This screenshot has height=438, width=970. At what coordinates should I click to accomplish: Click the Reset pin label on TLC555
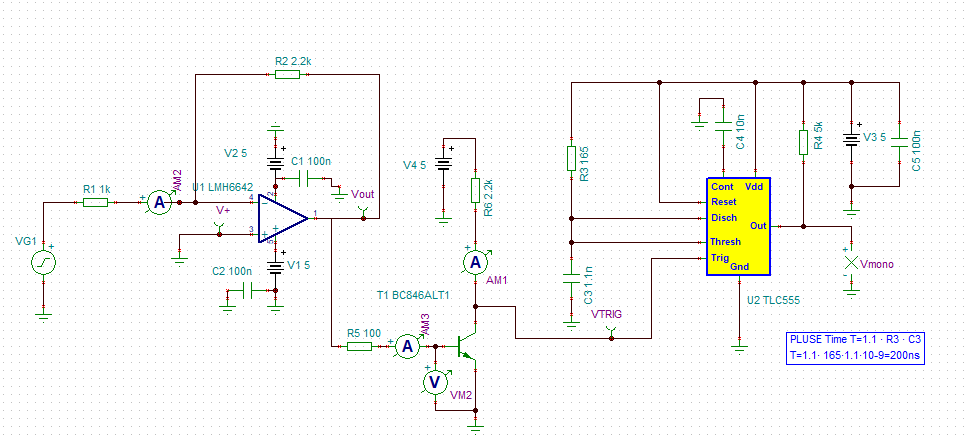[724, 202]
